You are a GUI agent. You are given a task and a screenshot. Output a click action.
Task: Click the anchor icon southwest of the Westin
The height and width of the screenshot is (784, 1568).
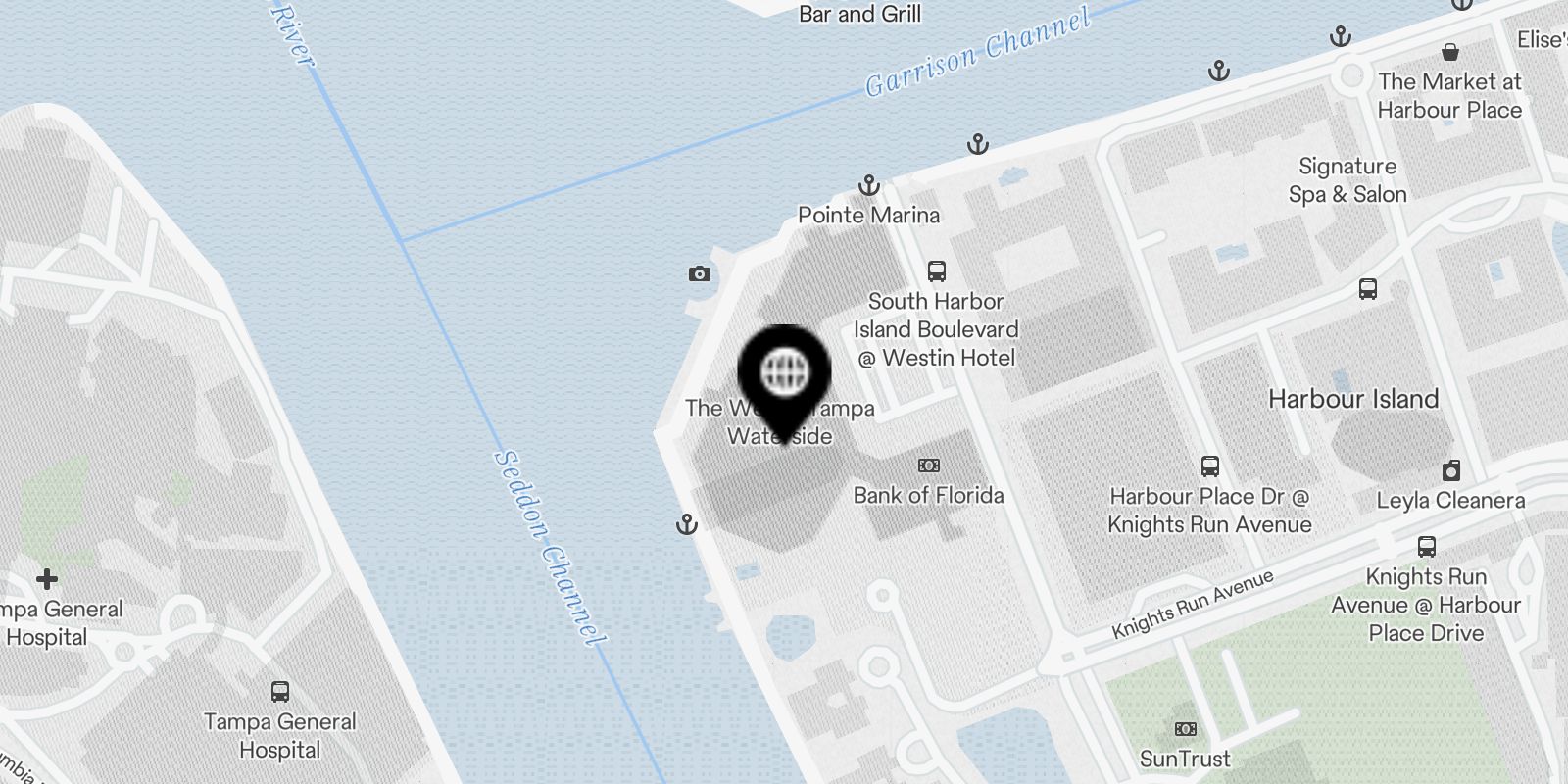[x=687, y=524]
